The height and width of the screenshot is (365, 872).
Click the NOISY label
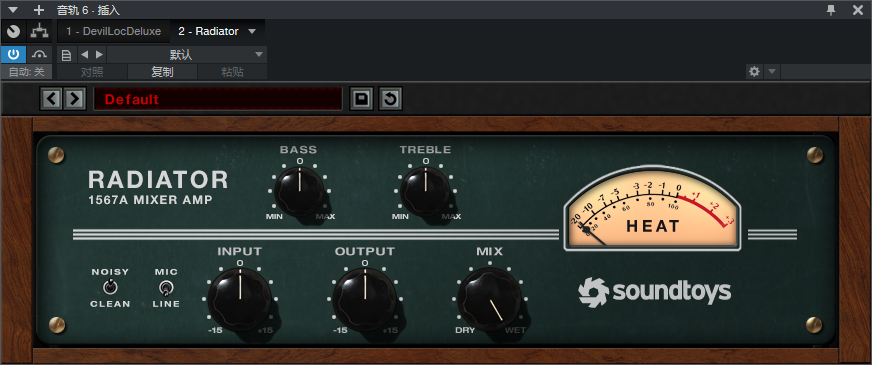pos(110,272)
